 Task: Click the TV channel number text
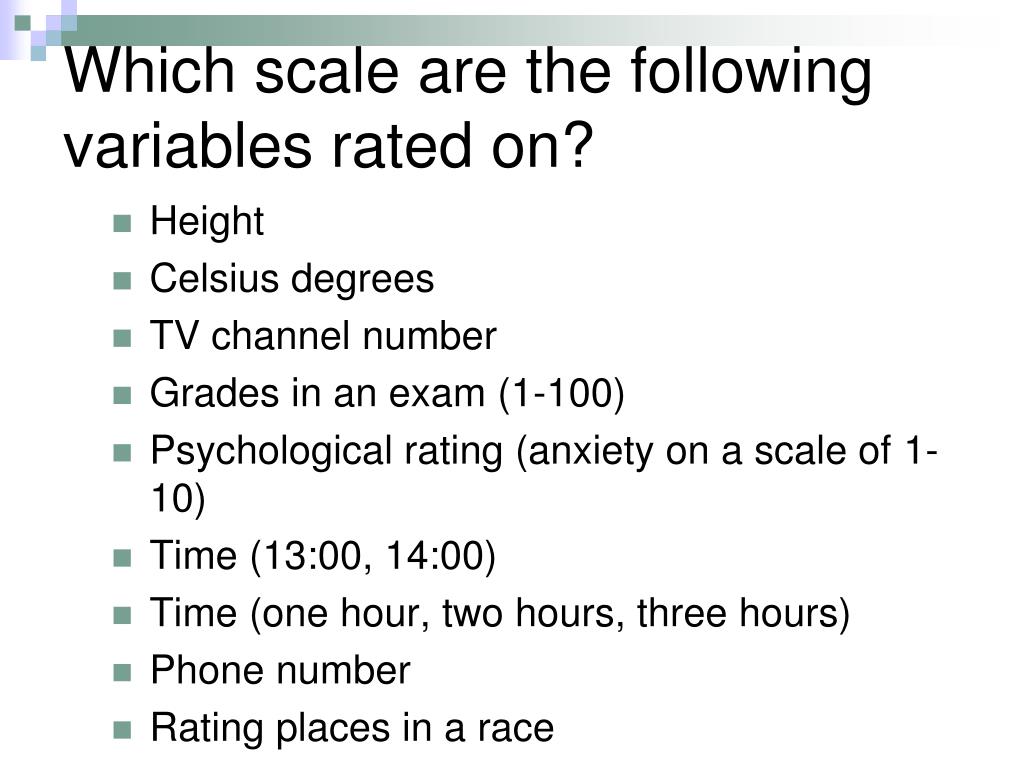(323, 336)
